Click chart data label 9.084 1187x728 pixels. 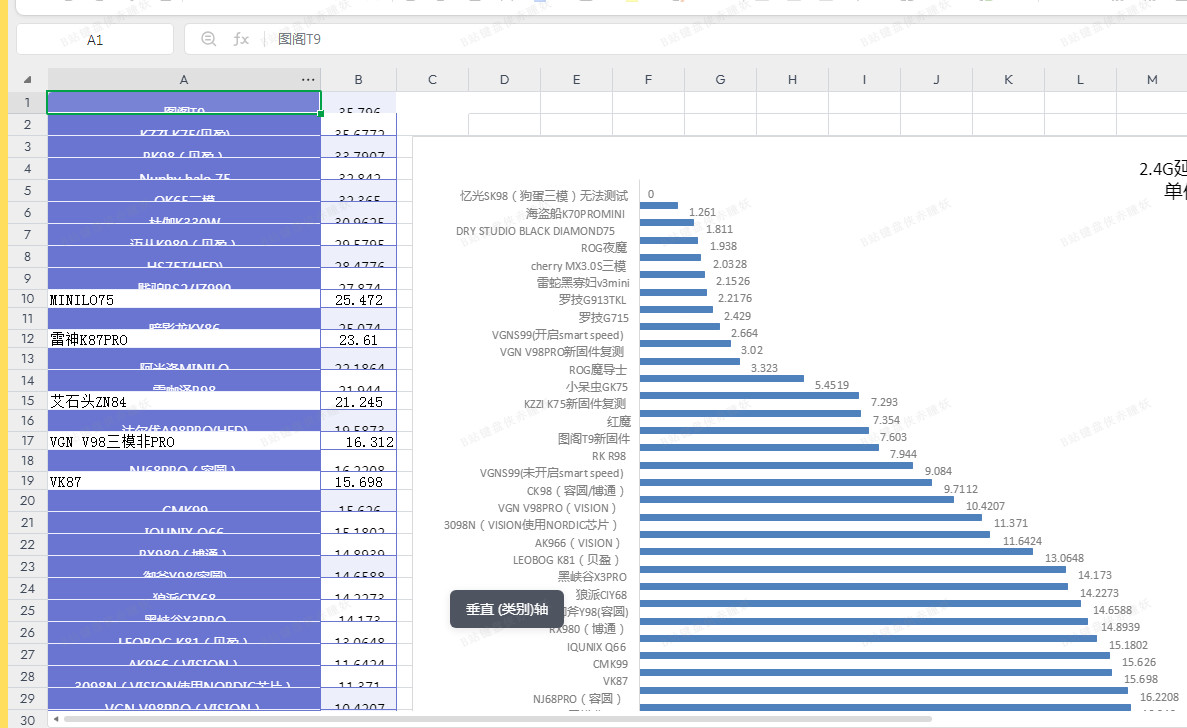tap(938, 471)
